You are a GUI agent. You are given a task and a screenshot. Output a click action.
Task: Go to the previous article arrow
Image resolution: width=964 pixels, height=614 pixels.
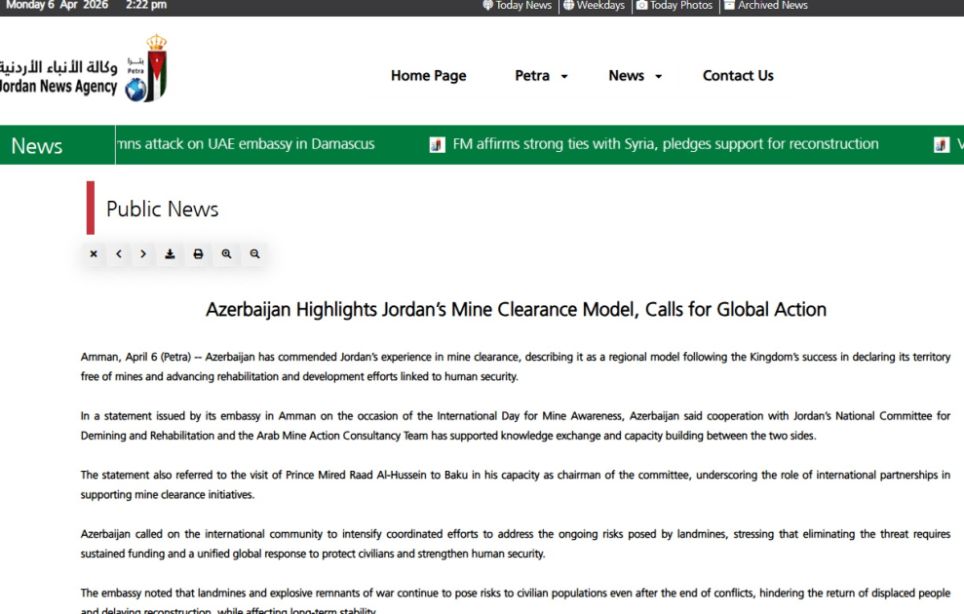point(118,254)
